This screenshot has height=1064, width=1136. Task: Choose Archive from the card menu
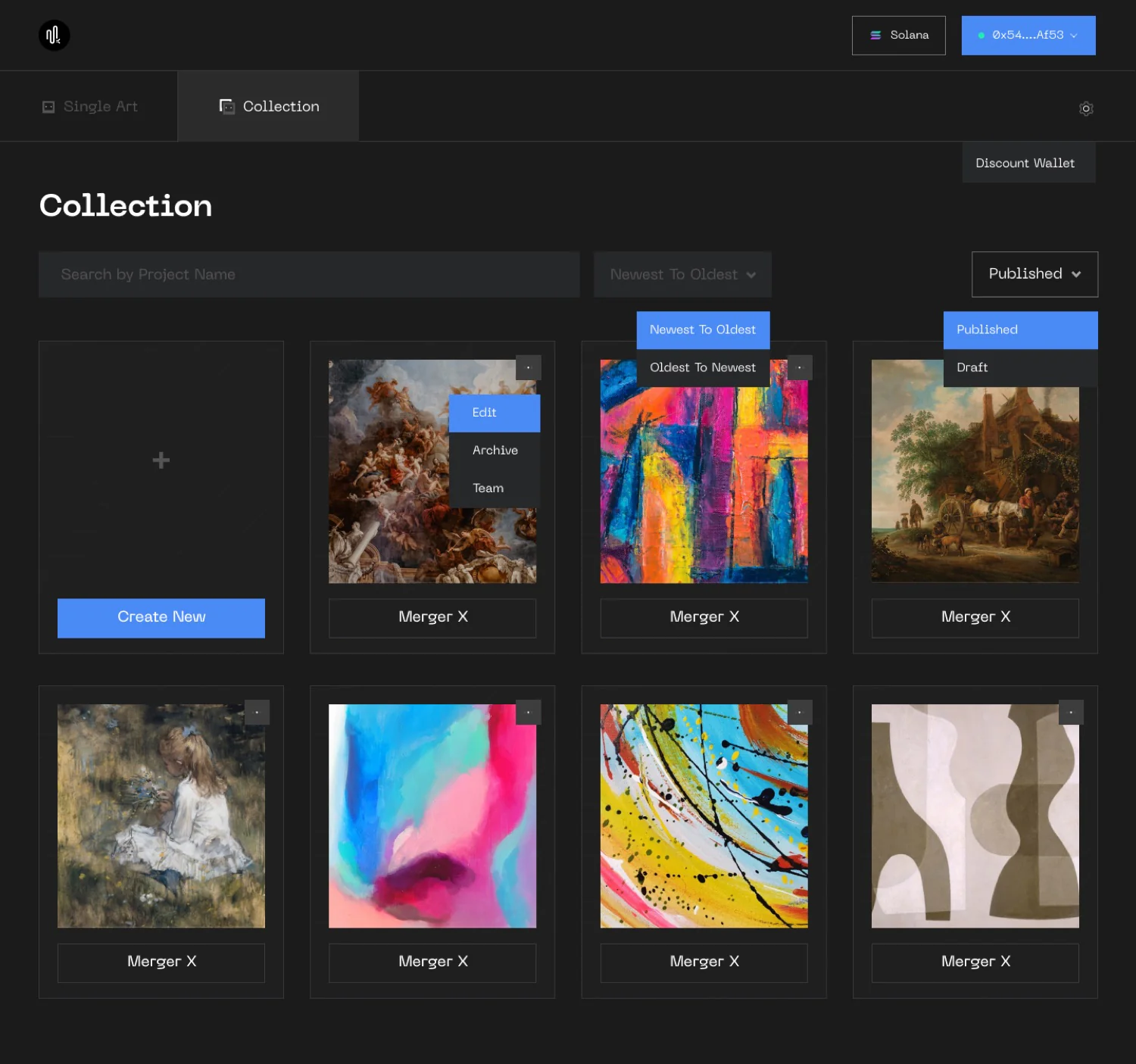pos(495,451)
